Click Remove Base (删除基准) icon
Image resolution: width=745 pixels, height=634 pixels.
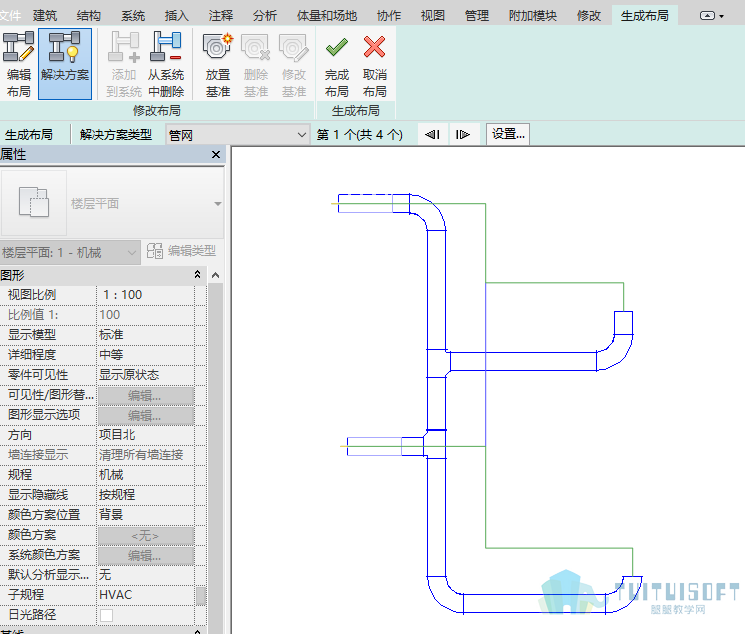pos(256,64)
